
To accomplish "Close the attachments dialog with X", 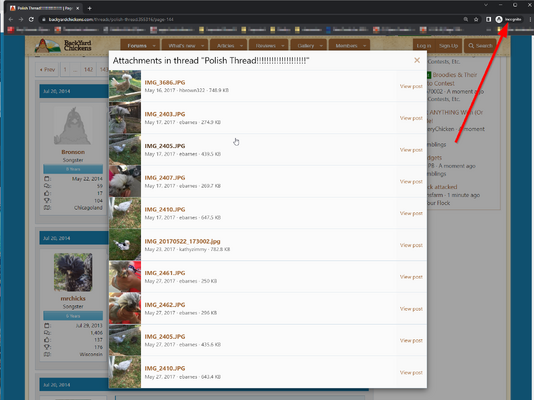I will pos(417,60).
